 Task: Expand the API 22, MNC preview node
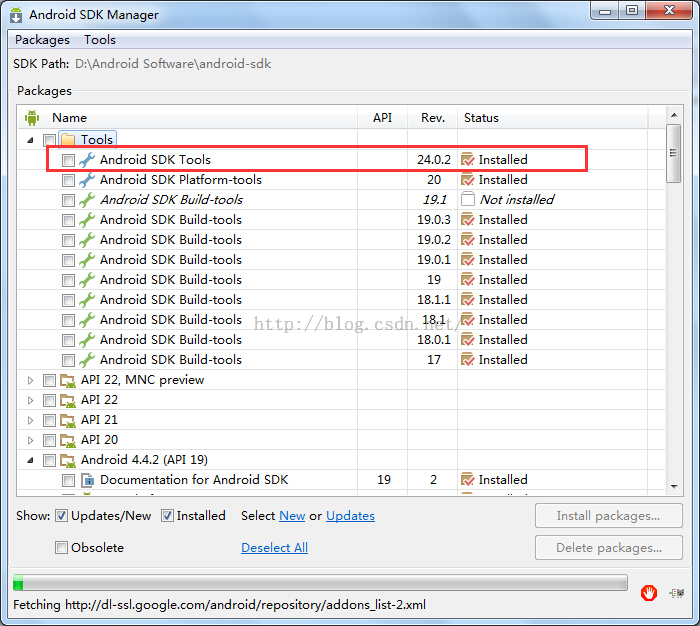30,380
